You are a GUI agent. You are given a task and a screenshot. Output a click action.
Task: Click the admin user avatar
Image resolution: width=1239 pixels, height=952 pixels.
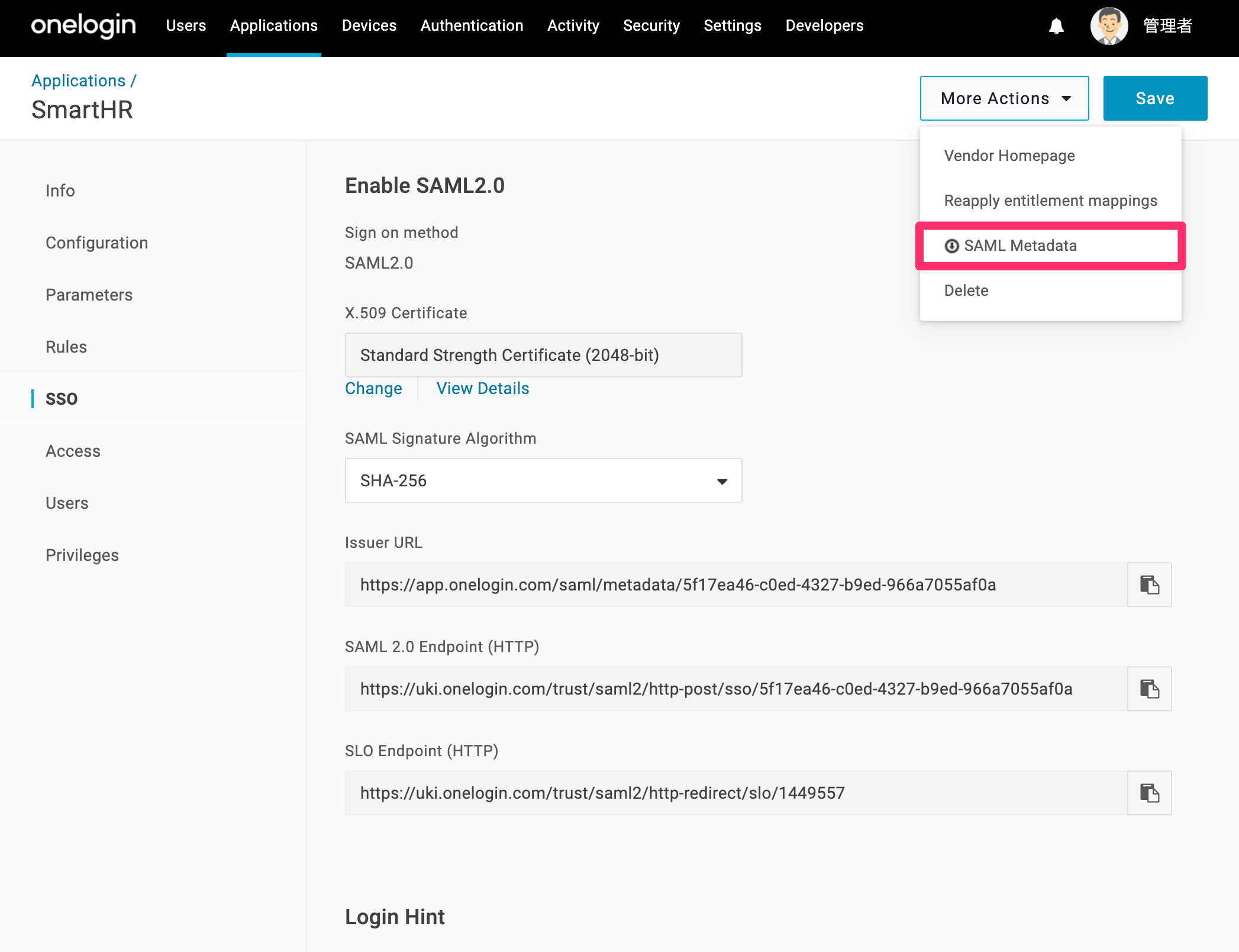[x=1109, y=26]
